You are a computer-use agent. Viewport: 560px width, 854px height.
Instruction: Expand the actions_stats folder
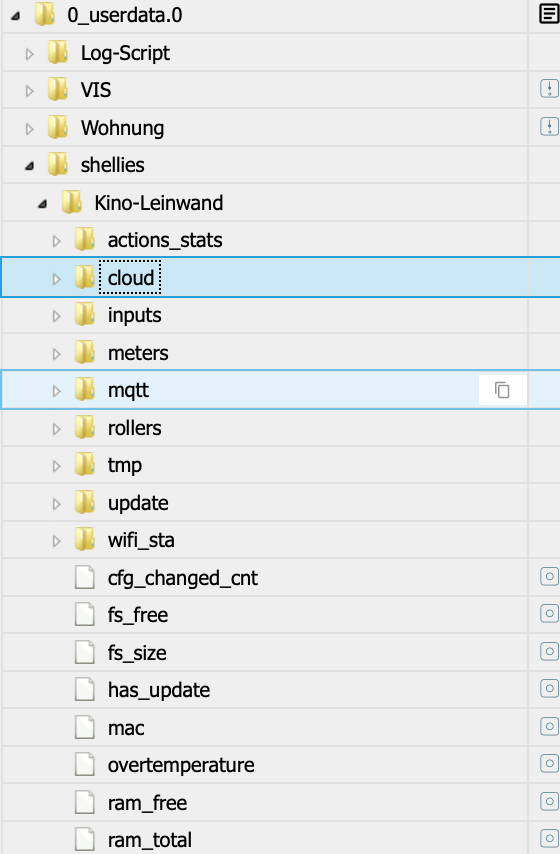click(x=56, y=241)
